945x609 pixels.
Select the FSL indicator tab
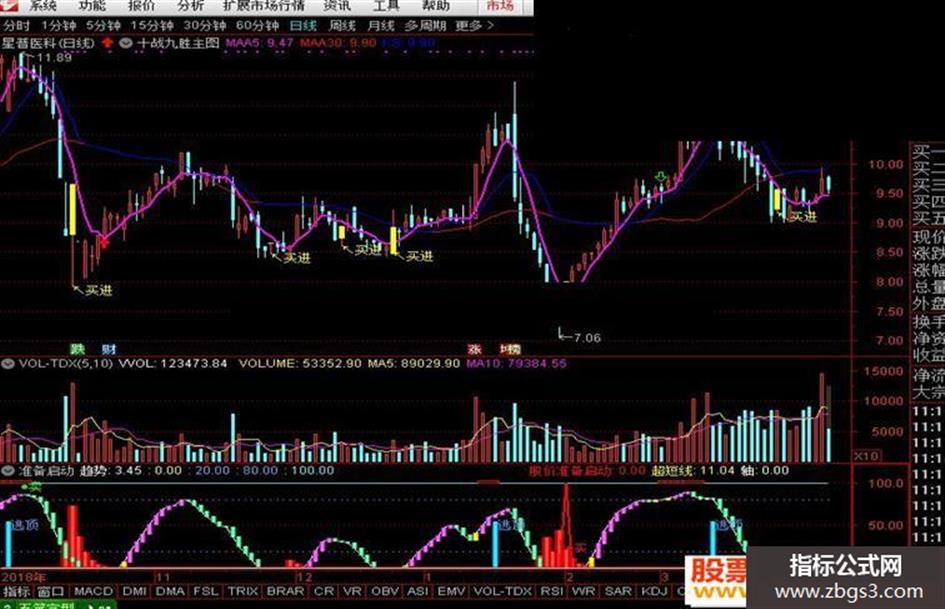206,592
